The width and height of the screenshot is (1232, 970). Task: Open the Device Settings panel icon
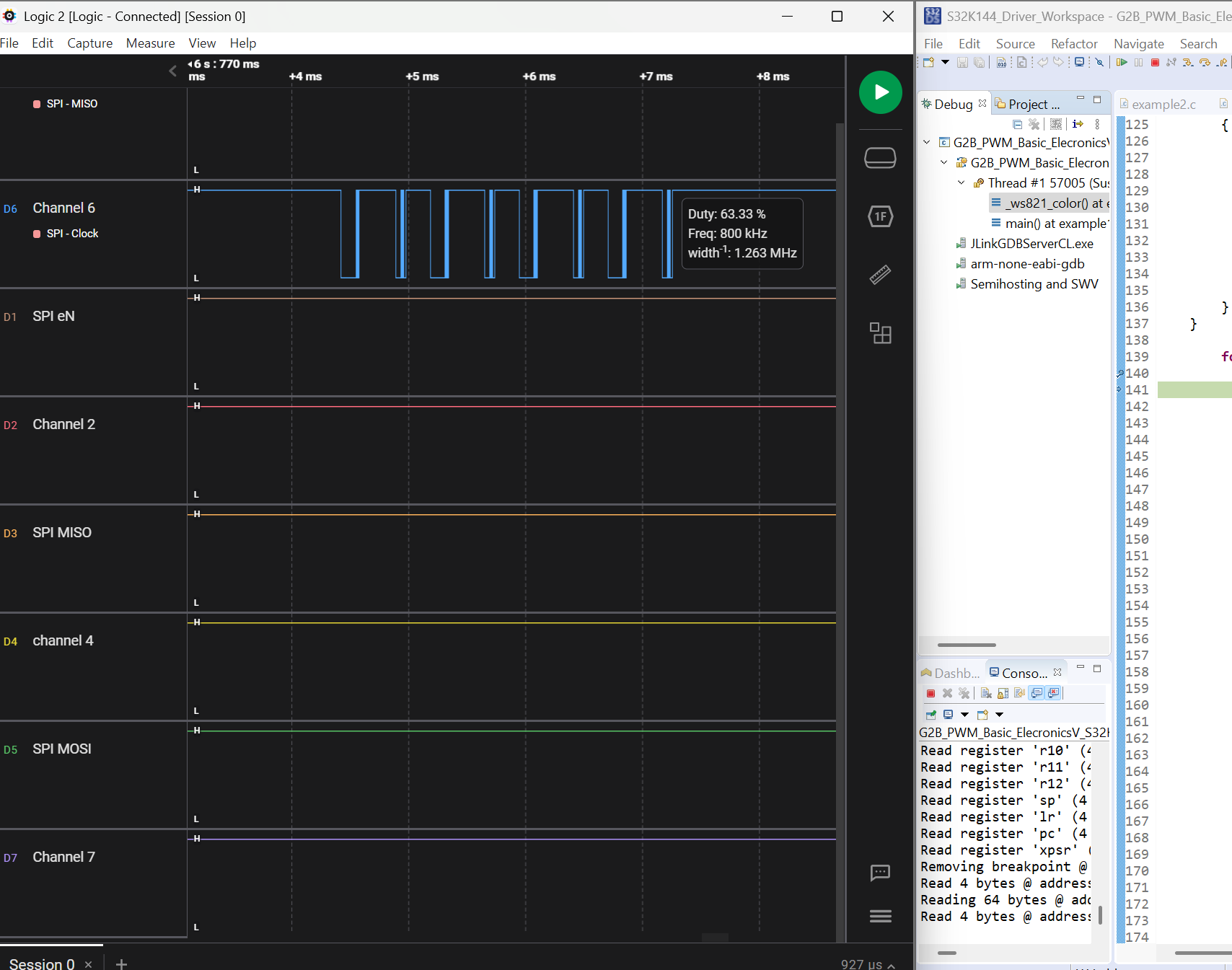pos(880,157)
